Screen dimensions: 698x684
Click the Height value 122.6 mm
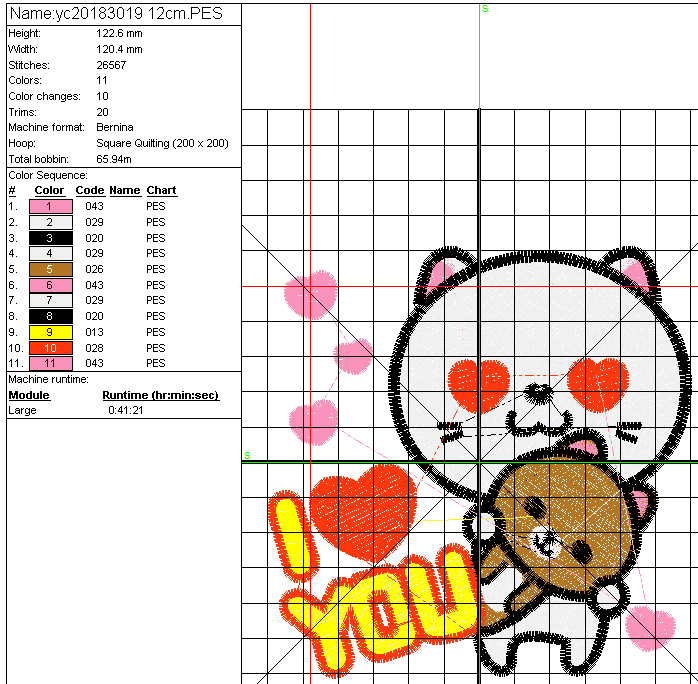pos(119,33)
